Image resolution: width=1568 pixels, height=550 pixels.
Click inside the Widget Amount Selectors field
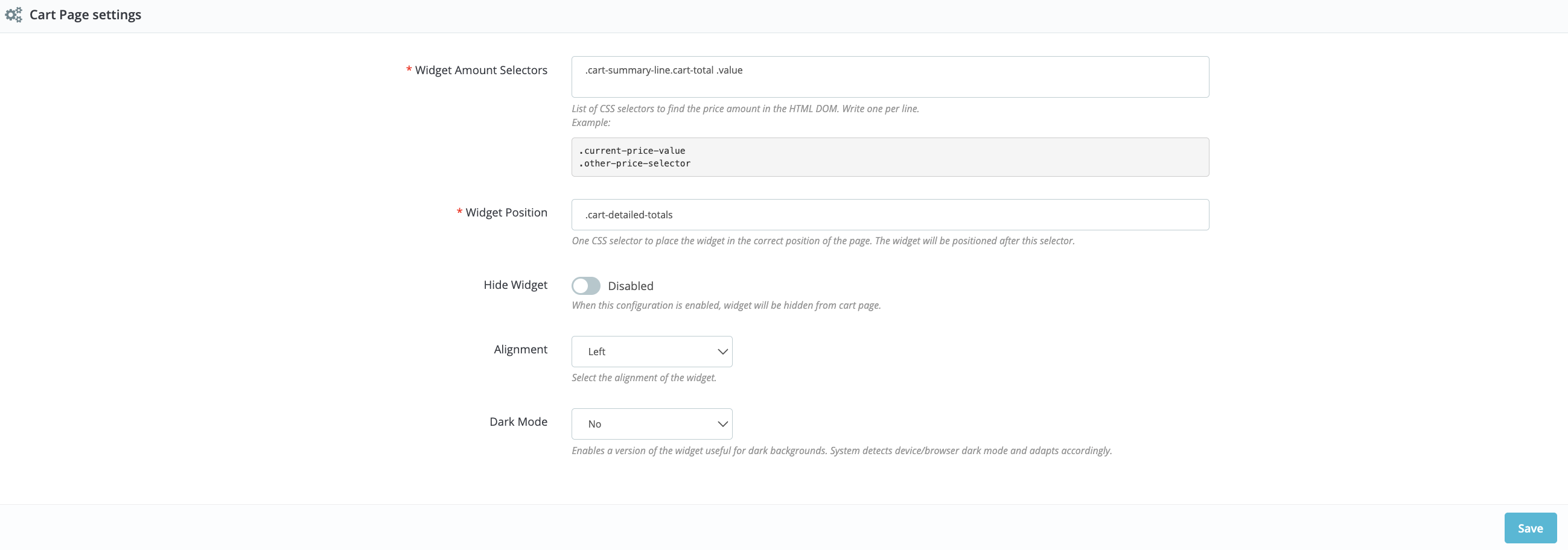889,77
